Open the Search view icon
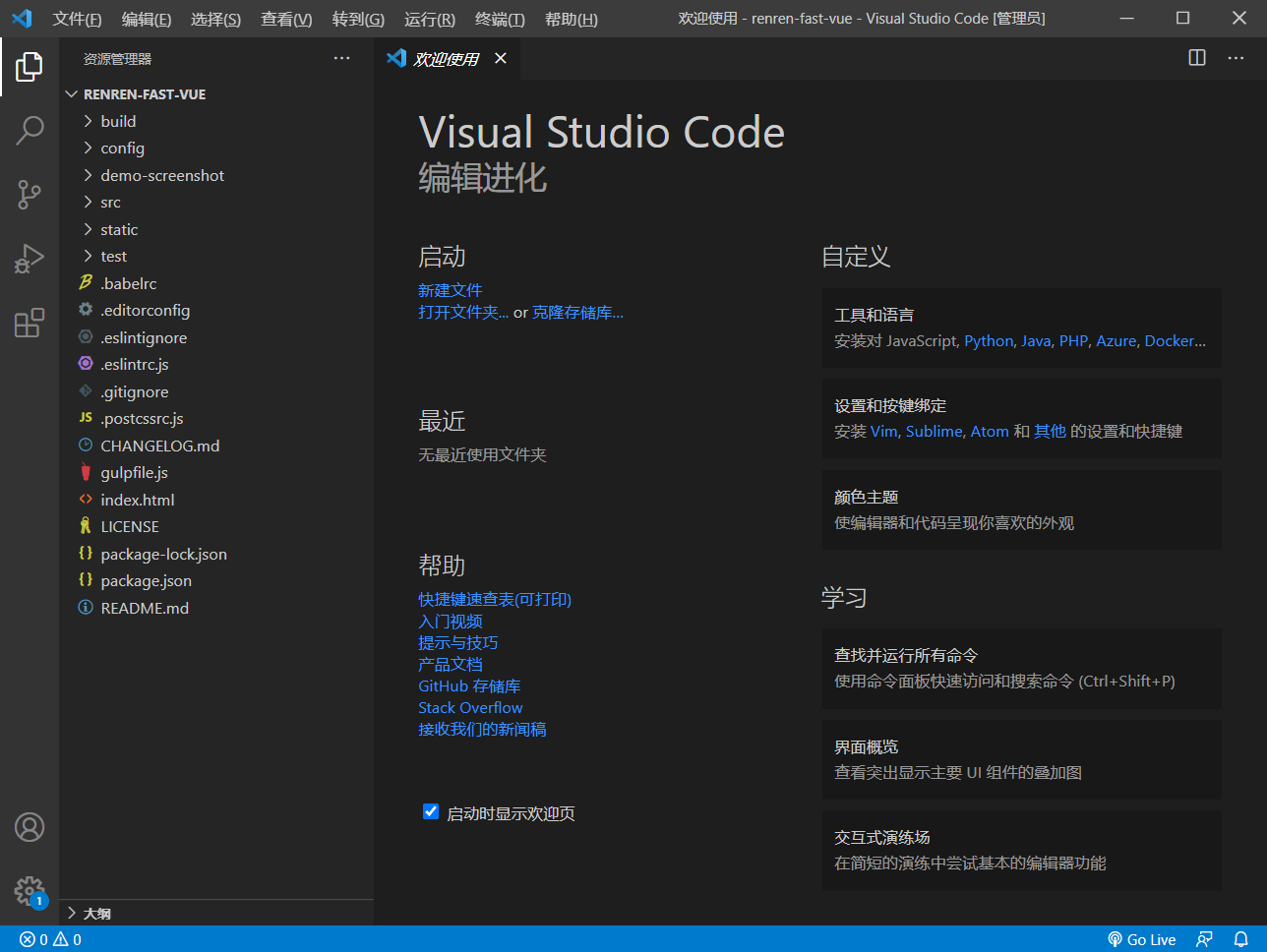This screenshot has height=952, width=1267. click(x=30, y=130)
